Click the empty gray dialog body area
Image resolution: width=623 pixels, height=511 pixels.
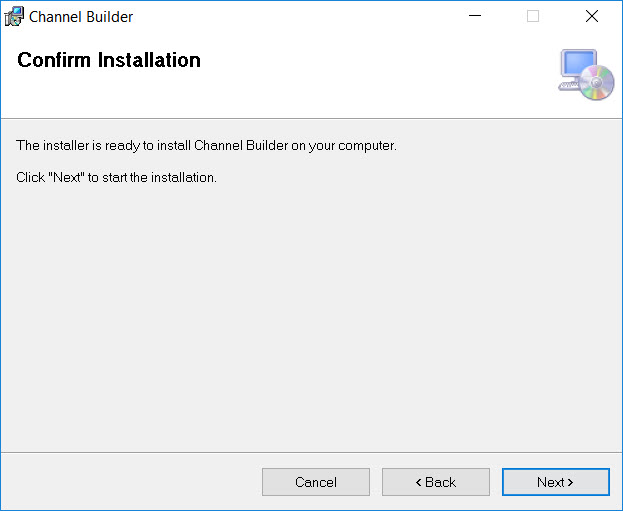310,320
